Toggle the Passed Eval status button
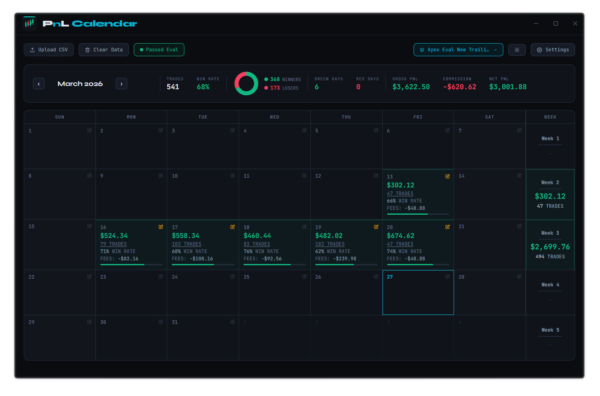Screen dimensions: 600x396 [159, 50]
